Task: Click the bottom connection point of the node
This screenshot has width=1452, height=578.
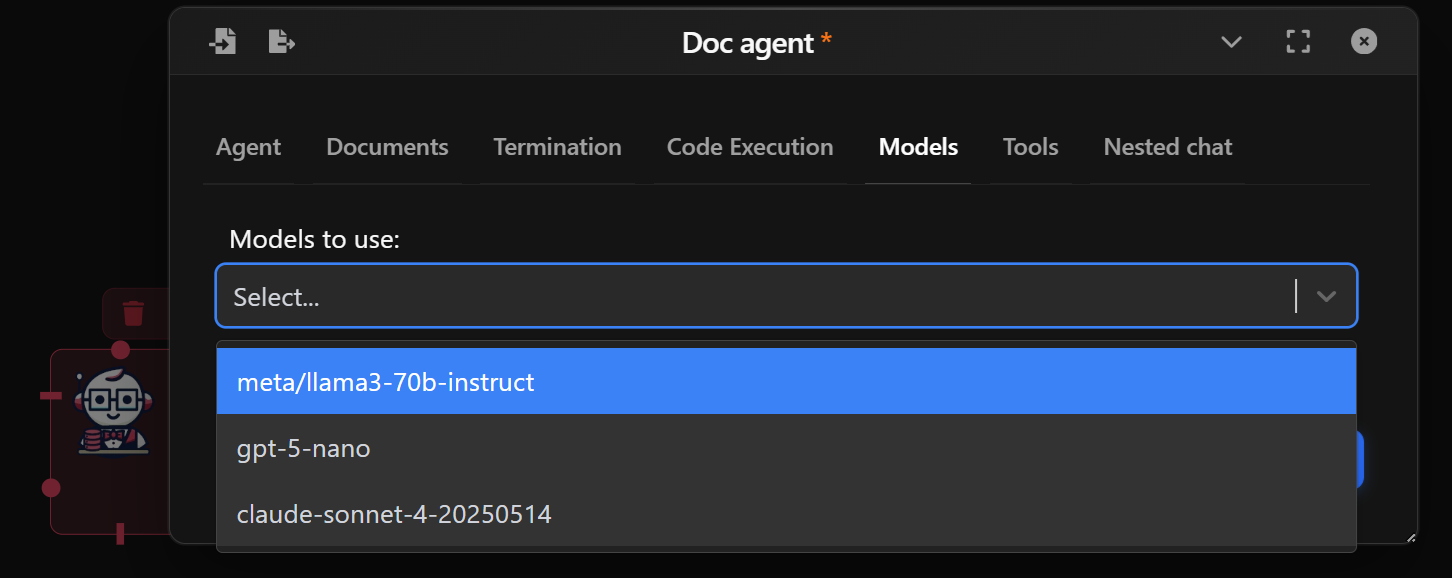Action: click(120, 536)
